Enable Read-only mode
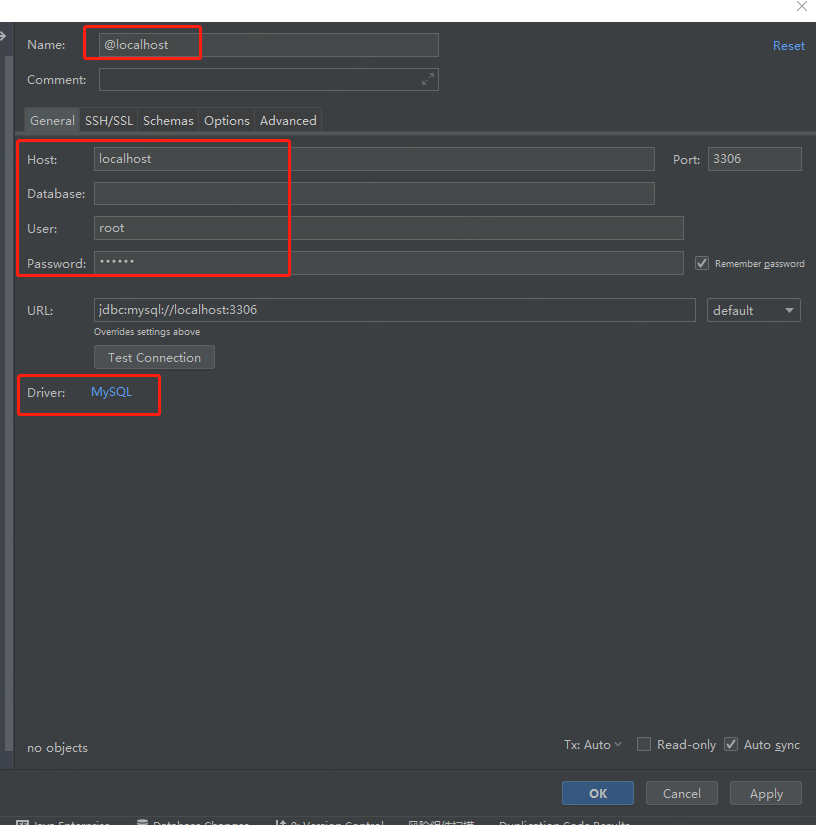 click(644, 744)
